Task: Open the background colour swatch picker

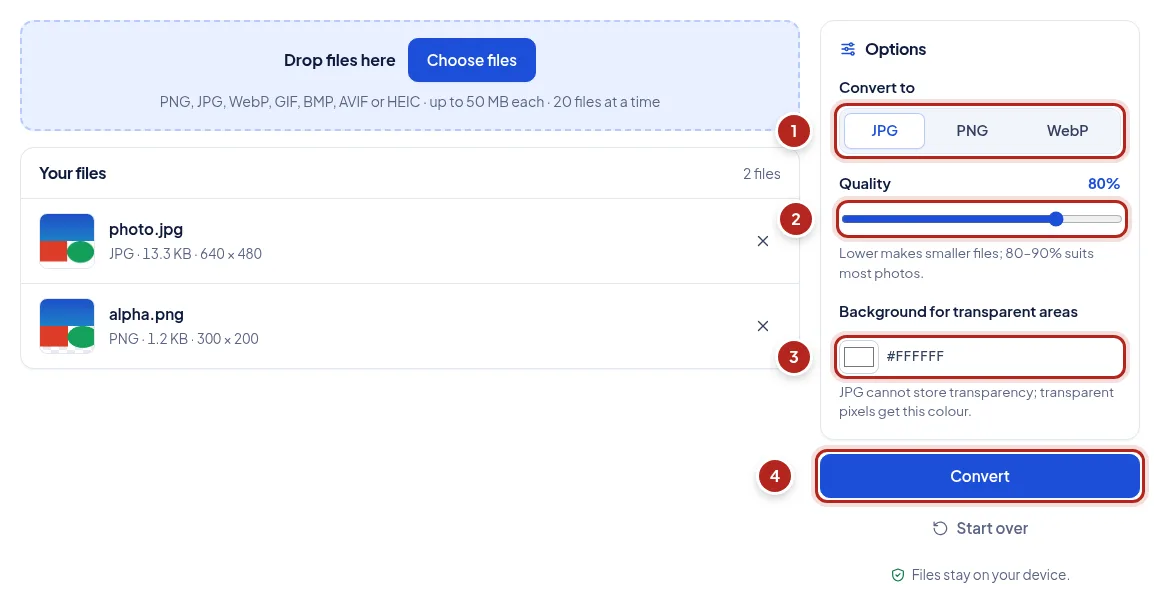Action: coord(859,356)
